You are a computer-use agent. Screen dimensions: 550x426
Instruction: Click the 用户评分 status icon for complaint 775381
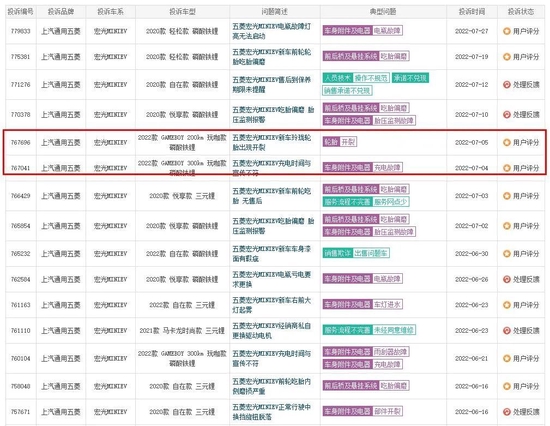click(507, 56)
